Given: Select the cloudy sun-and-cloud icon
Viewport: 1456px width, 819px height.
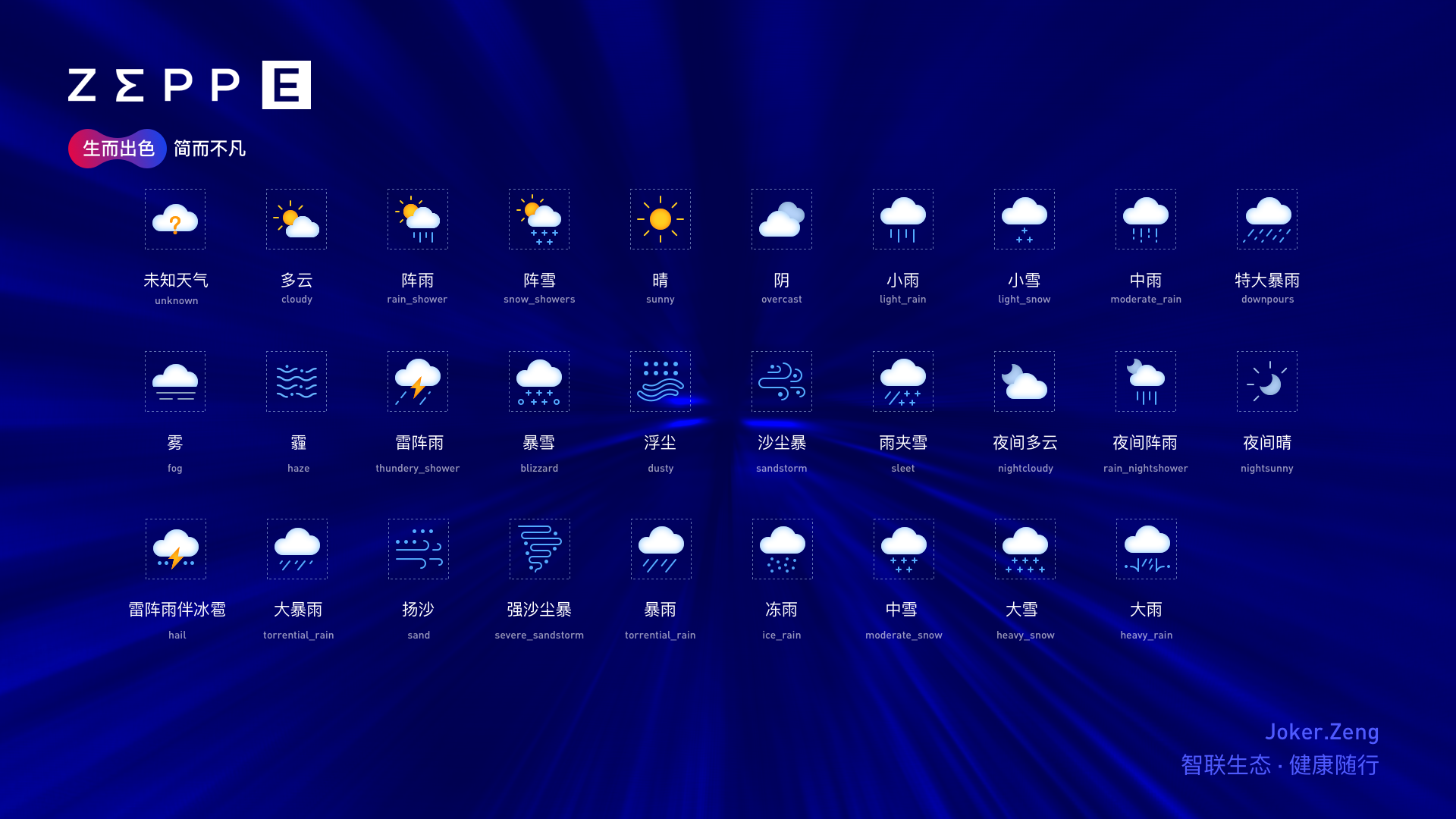Looking at the screenshot, I should coord(297,219).
